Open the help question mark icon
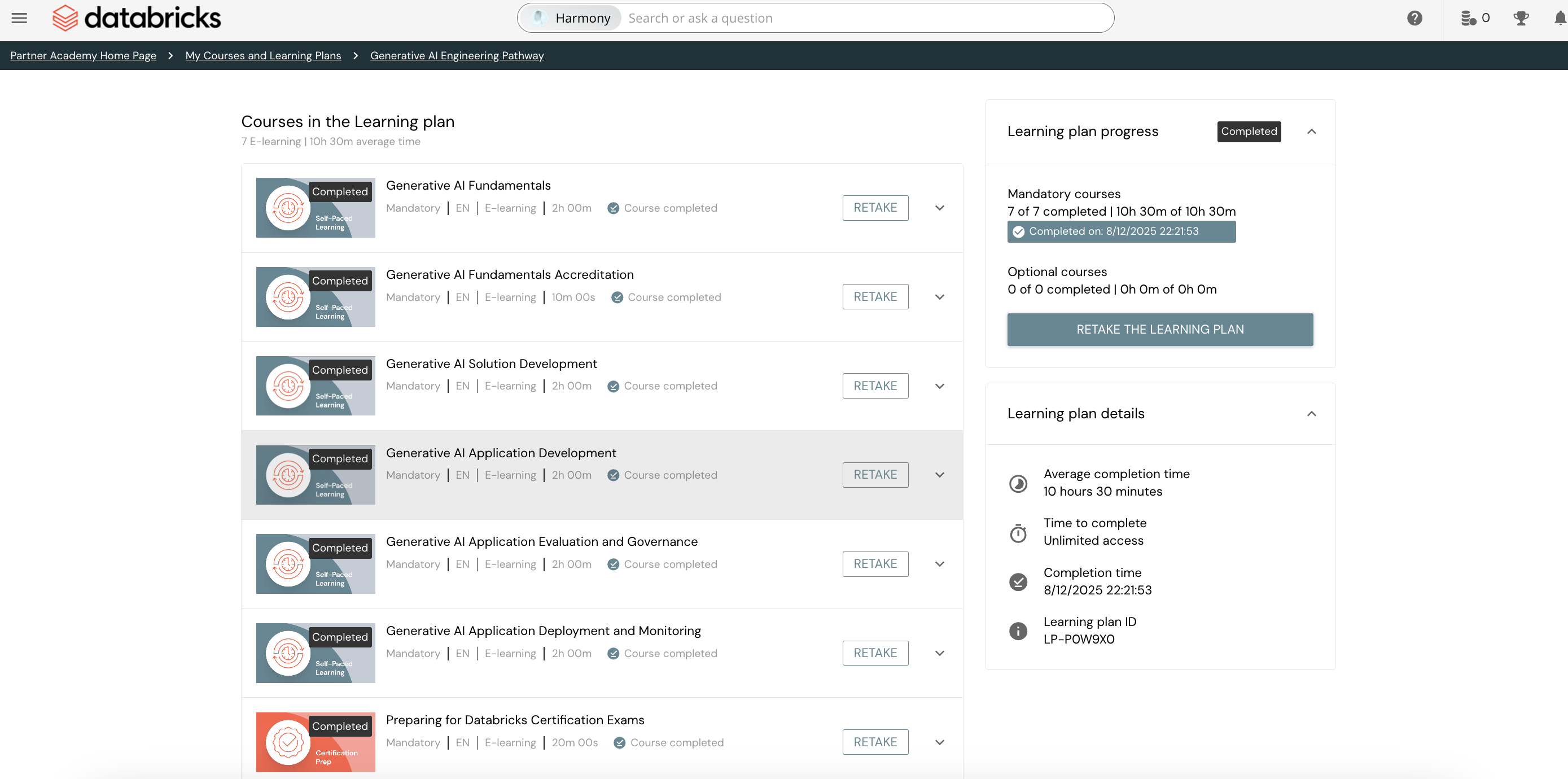The width and height of the screenshot is (1568, 779). [x=1414, y=18]
